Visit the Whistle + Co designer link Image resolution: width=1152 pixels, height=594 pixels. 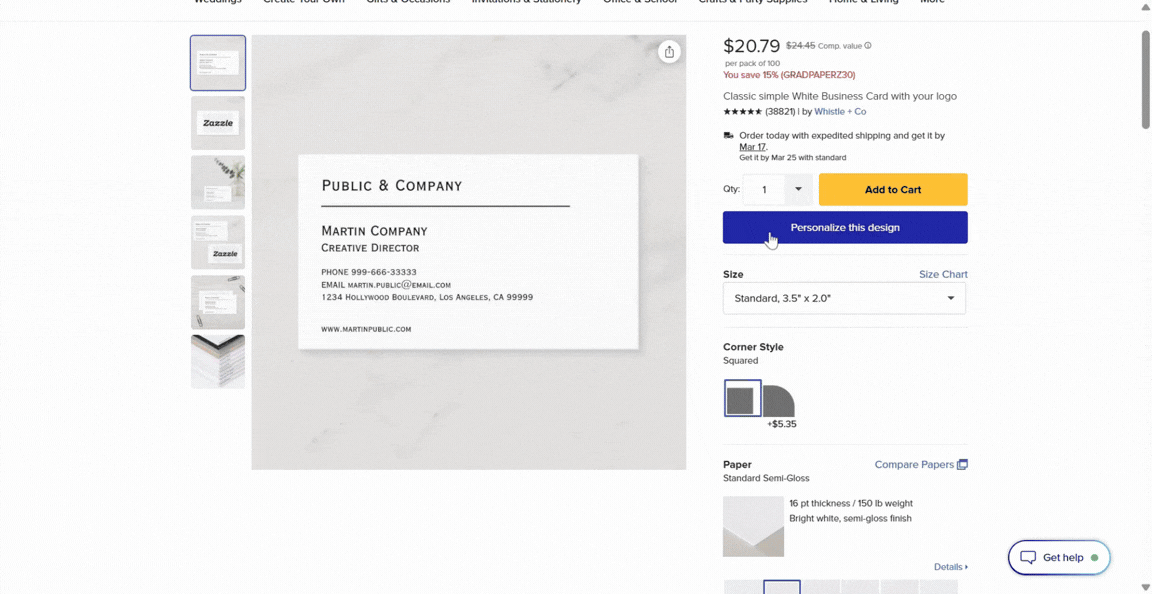point(840,112)
